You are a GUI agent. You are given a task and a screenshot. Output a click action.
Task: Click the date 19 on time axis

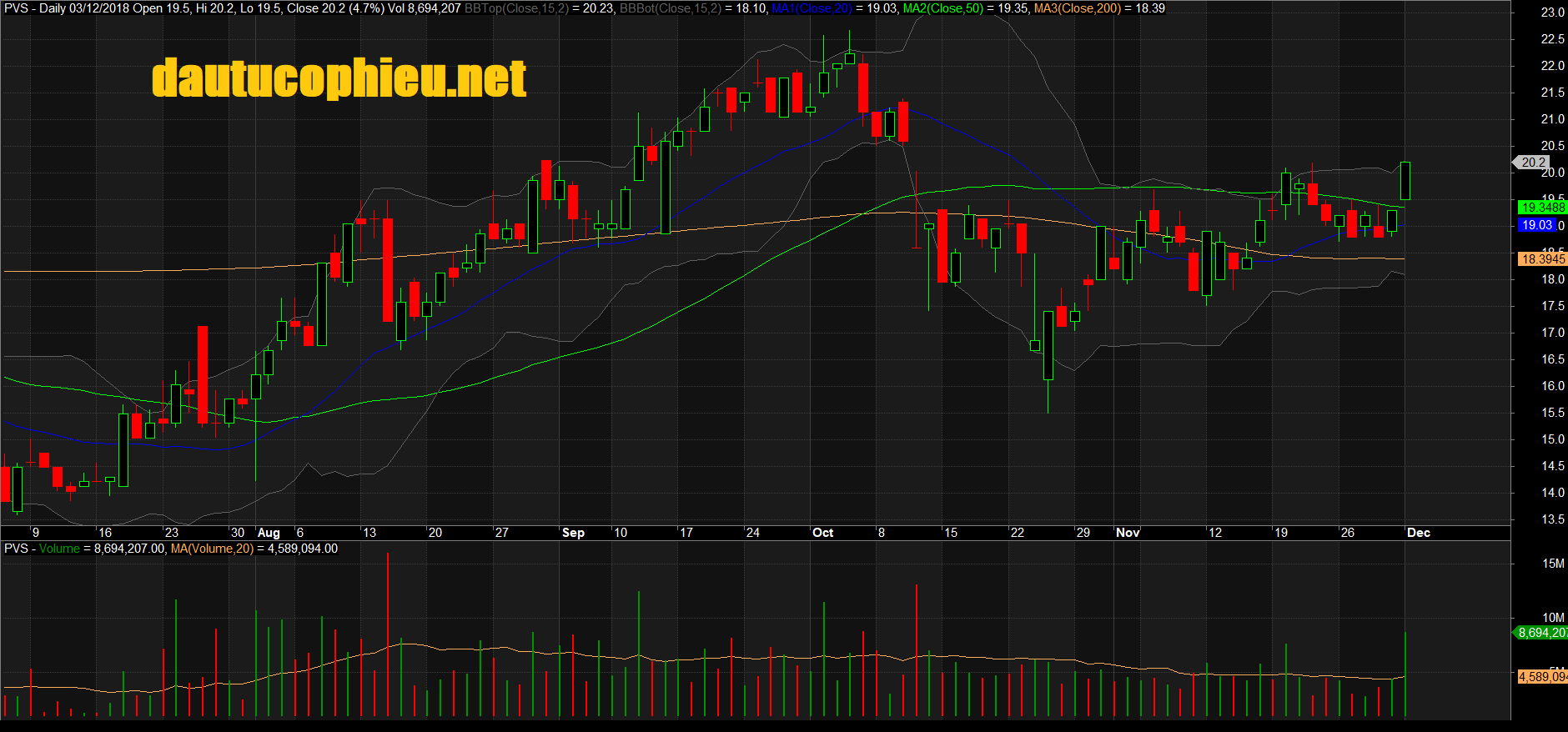click(x=1280, y=533)
